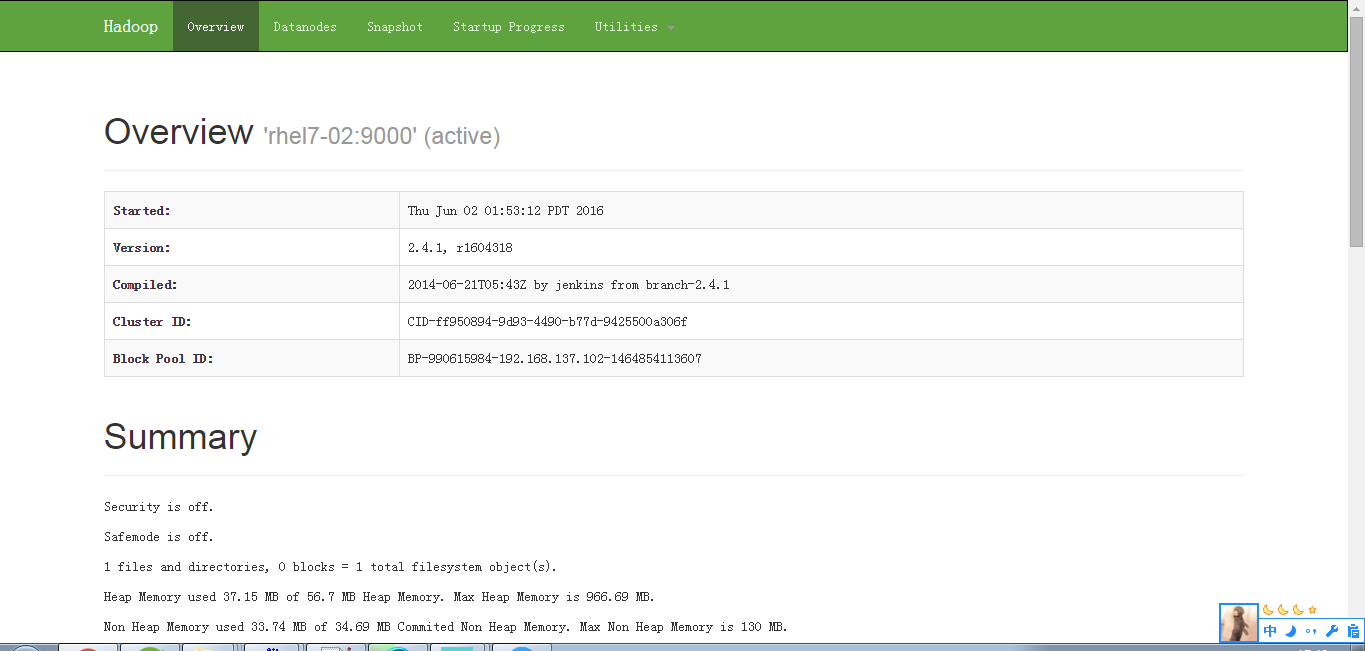Switch to the Snapshot tab

tap(395, 26)
